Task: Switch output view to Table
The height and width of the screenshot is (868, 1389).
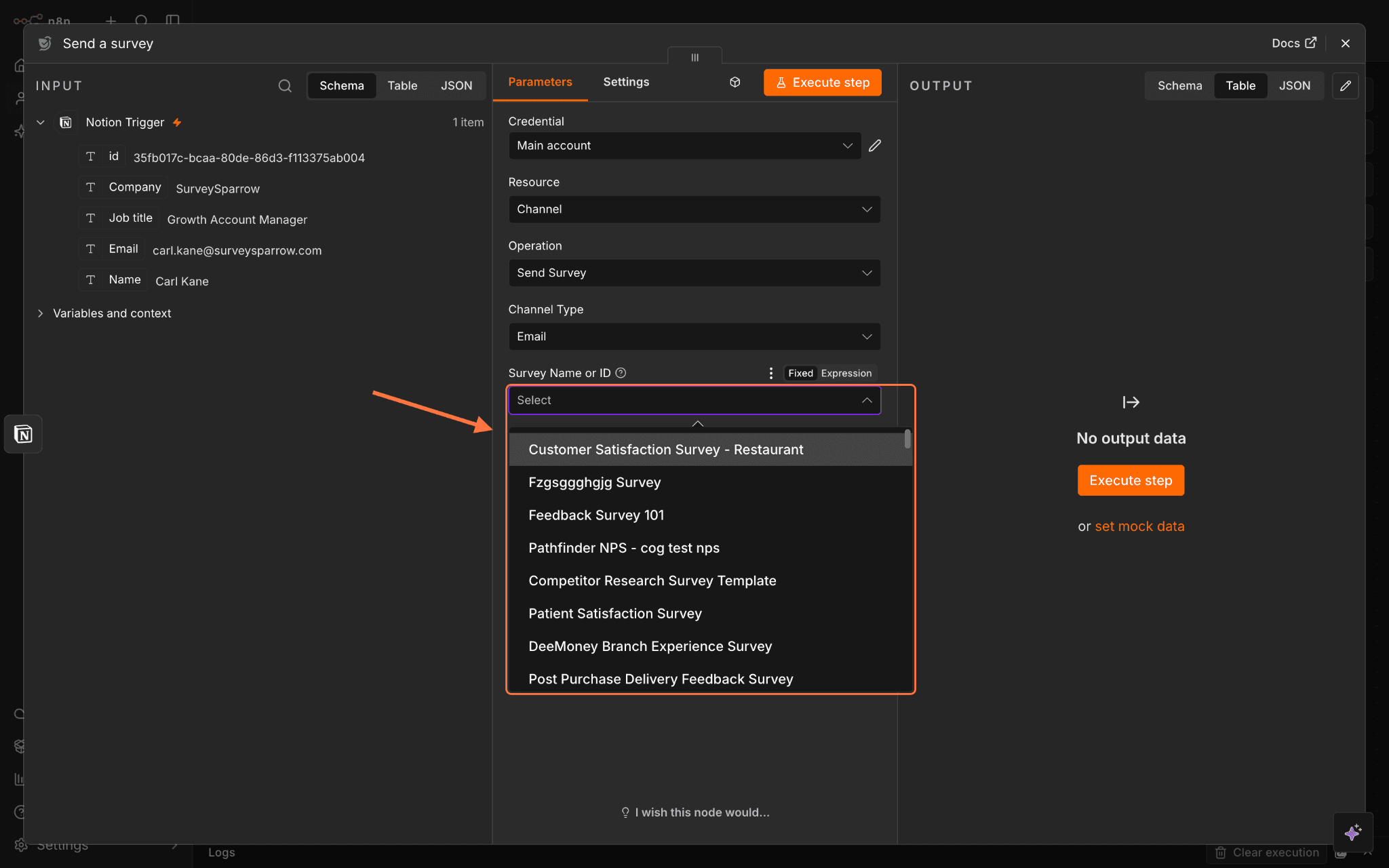Action: click(1240, 85)
